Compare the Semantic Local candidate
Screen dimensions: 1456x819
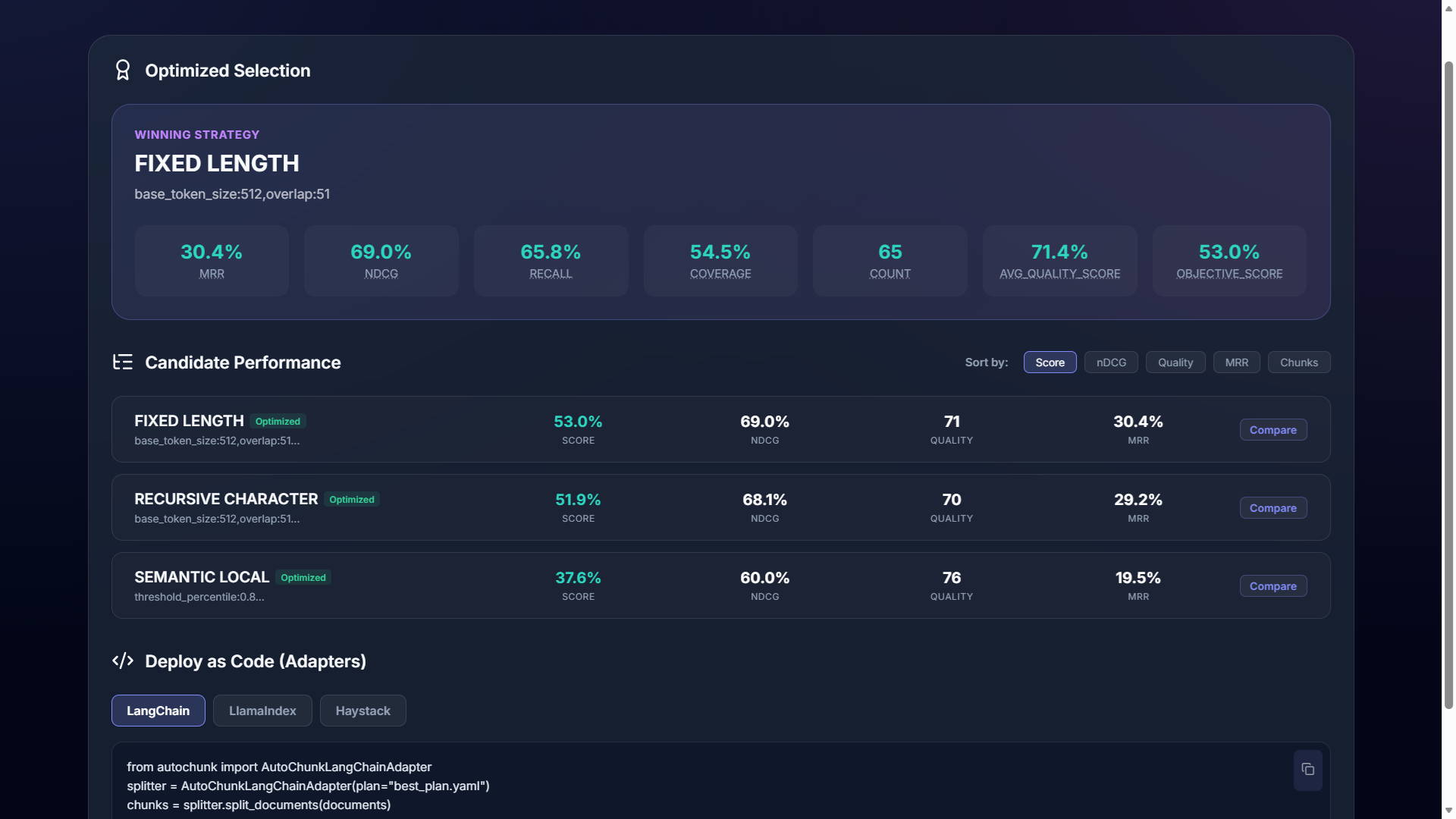pos(1272,586)
